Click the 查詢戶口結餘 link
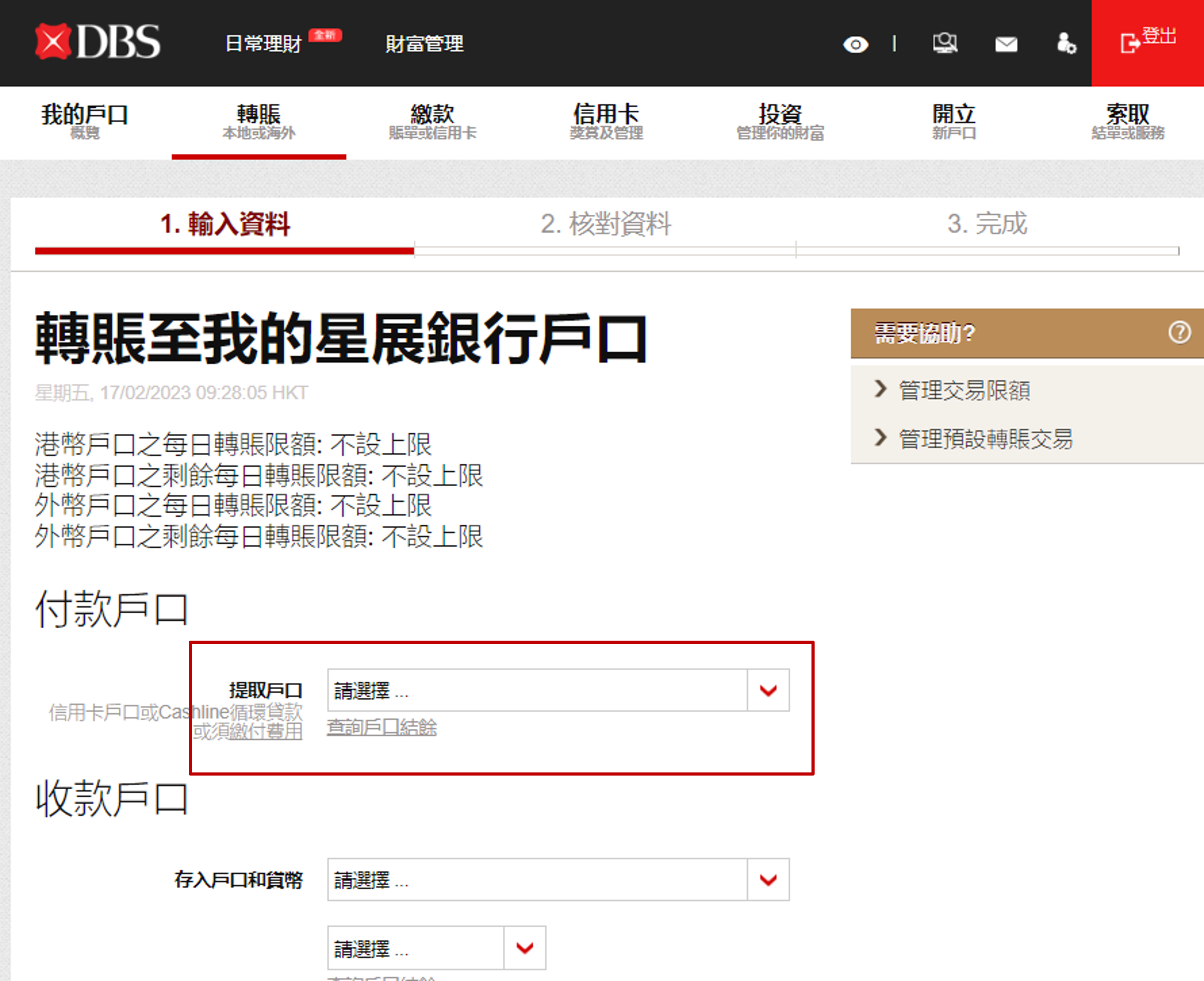This screenshot has height=981, width=1204. click(381, 727)
